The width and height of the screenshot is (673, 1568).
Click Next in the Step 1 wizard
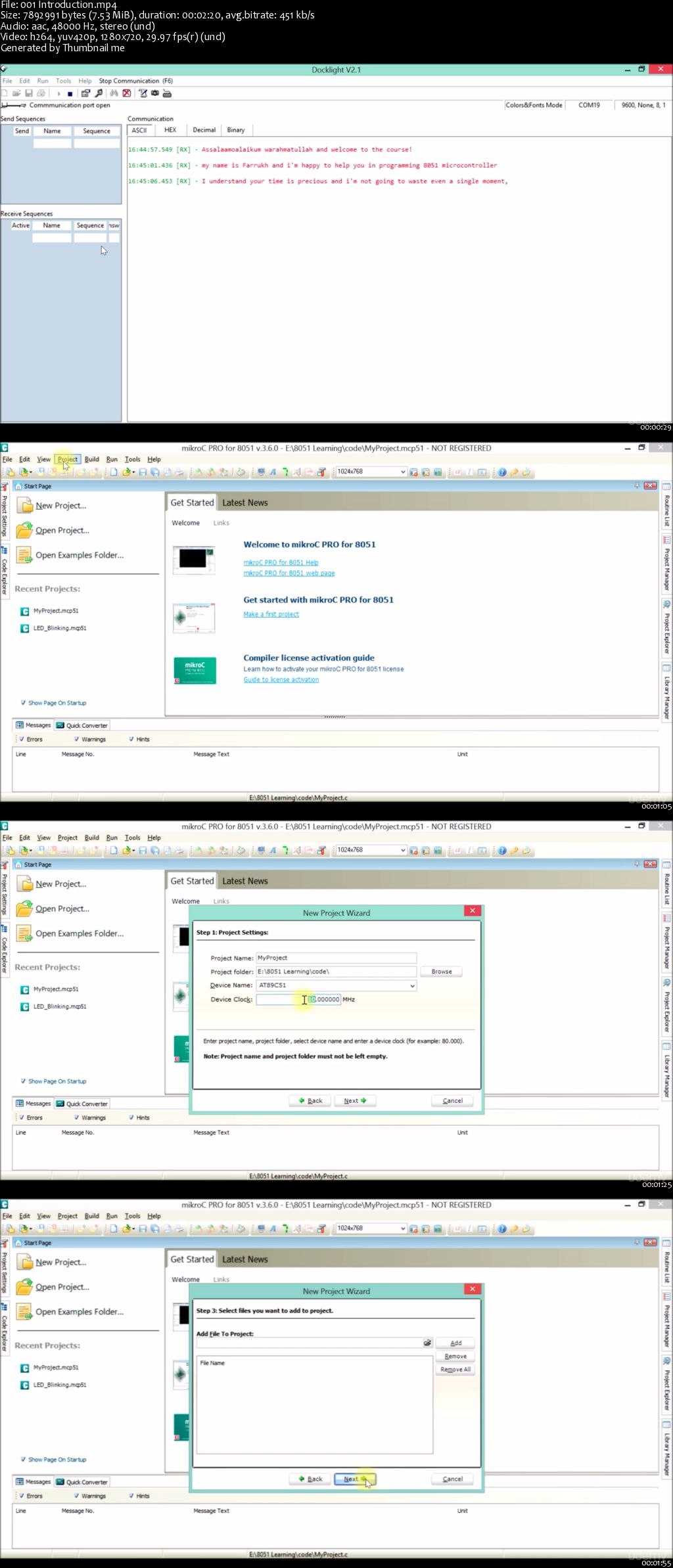pyautogui.click(x=355, y=1100)
